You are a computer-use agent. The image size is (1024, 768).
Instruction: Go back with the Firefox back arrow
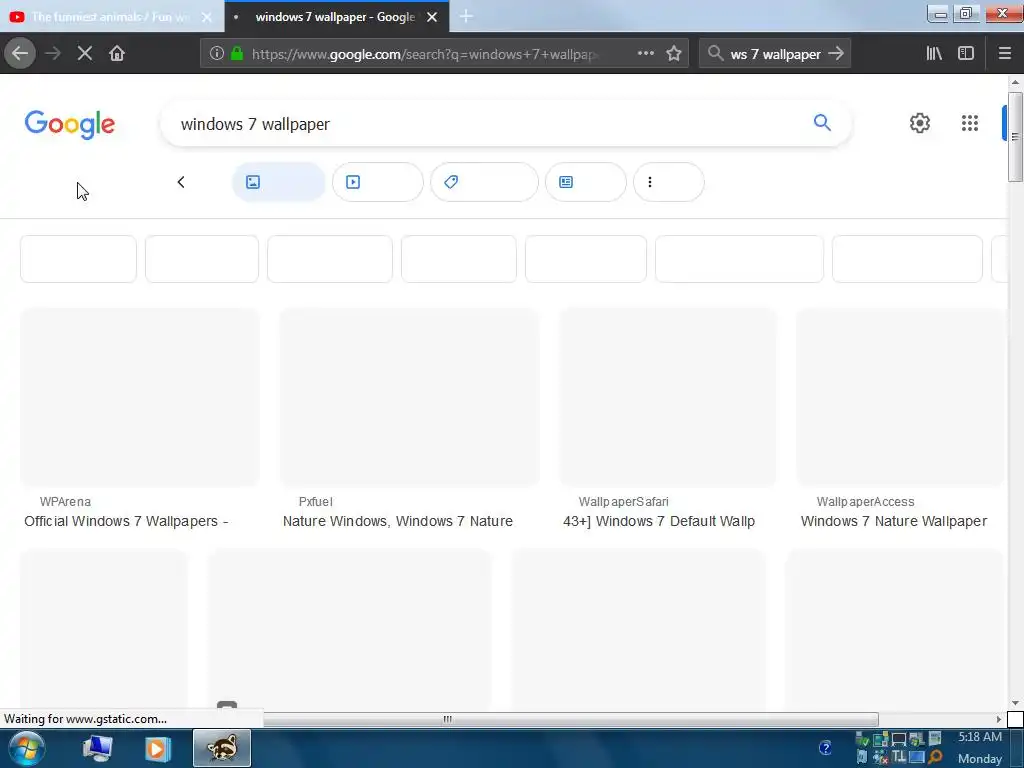pos(20,54)
